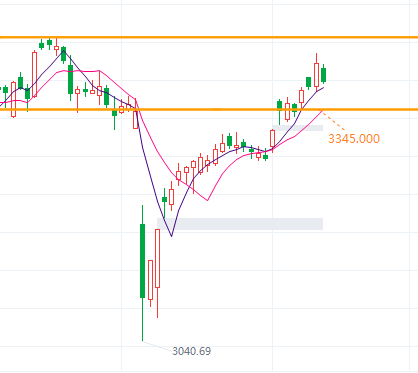Select the upper orange horizontal resistance line
Viewport: 418px width, 373px height.
pos(209,37)
